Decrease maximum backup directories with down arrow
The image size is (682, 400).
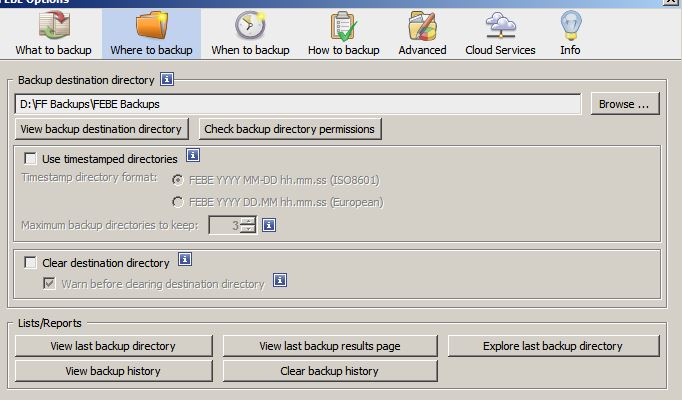click(248, 229)
